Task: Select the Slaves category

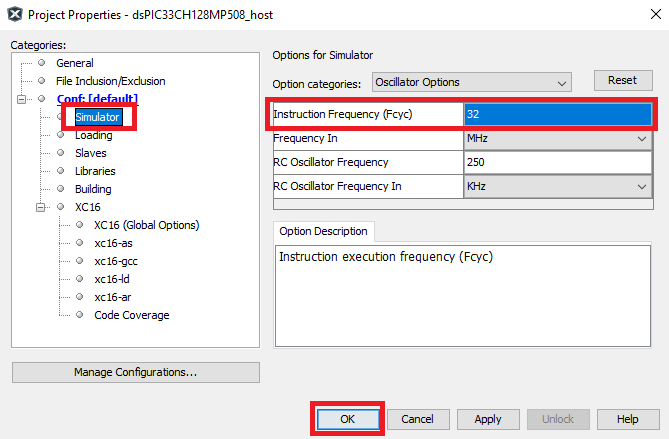Action: click(x=90, y=153)
